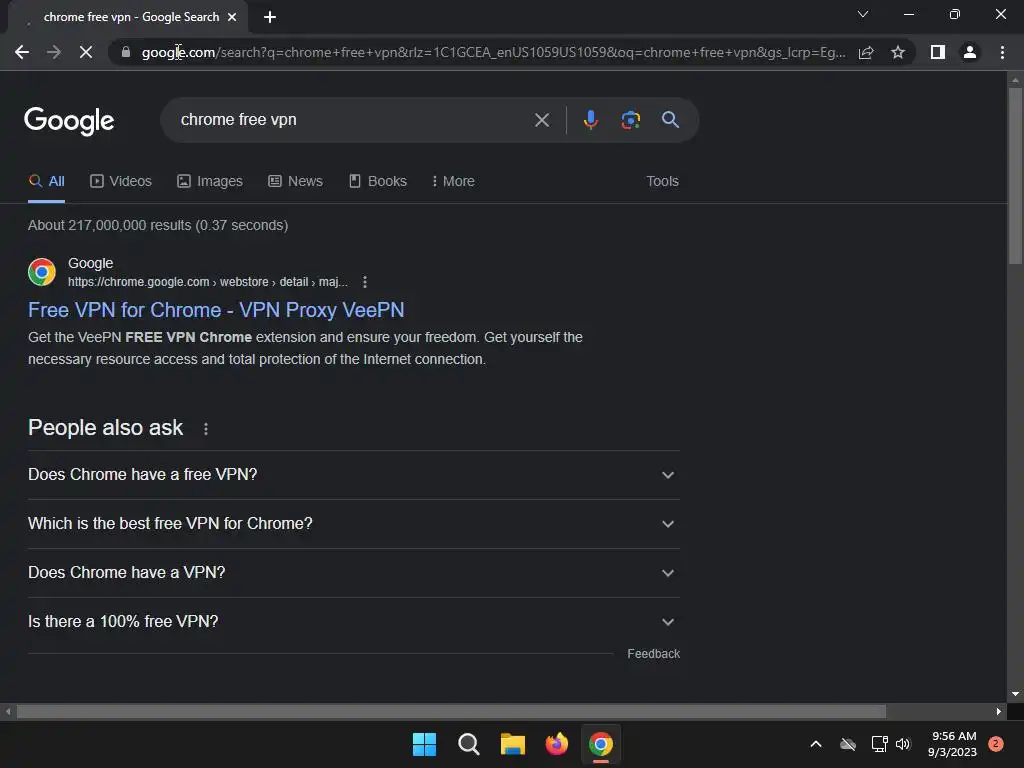Switch to Images results tab
This screenshot has height=768, width=1024.
(x=210, y=182)
